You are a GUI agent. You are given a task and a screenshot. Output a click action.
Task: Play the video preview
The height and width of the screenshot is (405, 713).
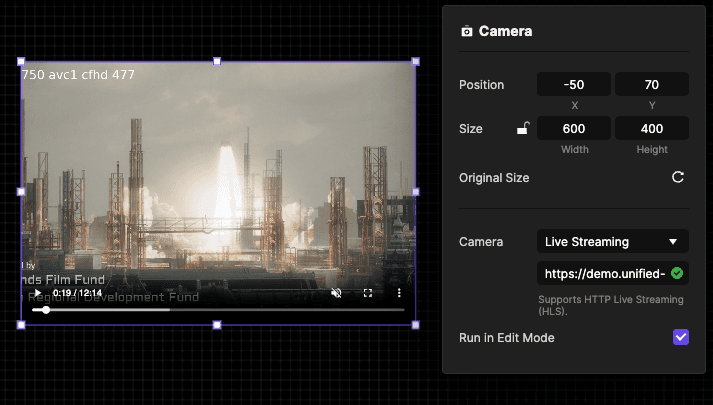pos(38,293)
